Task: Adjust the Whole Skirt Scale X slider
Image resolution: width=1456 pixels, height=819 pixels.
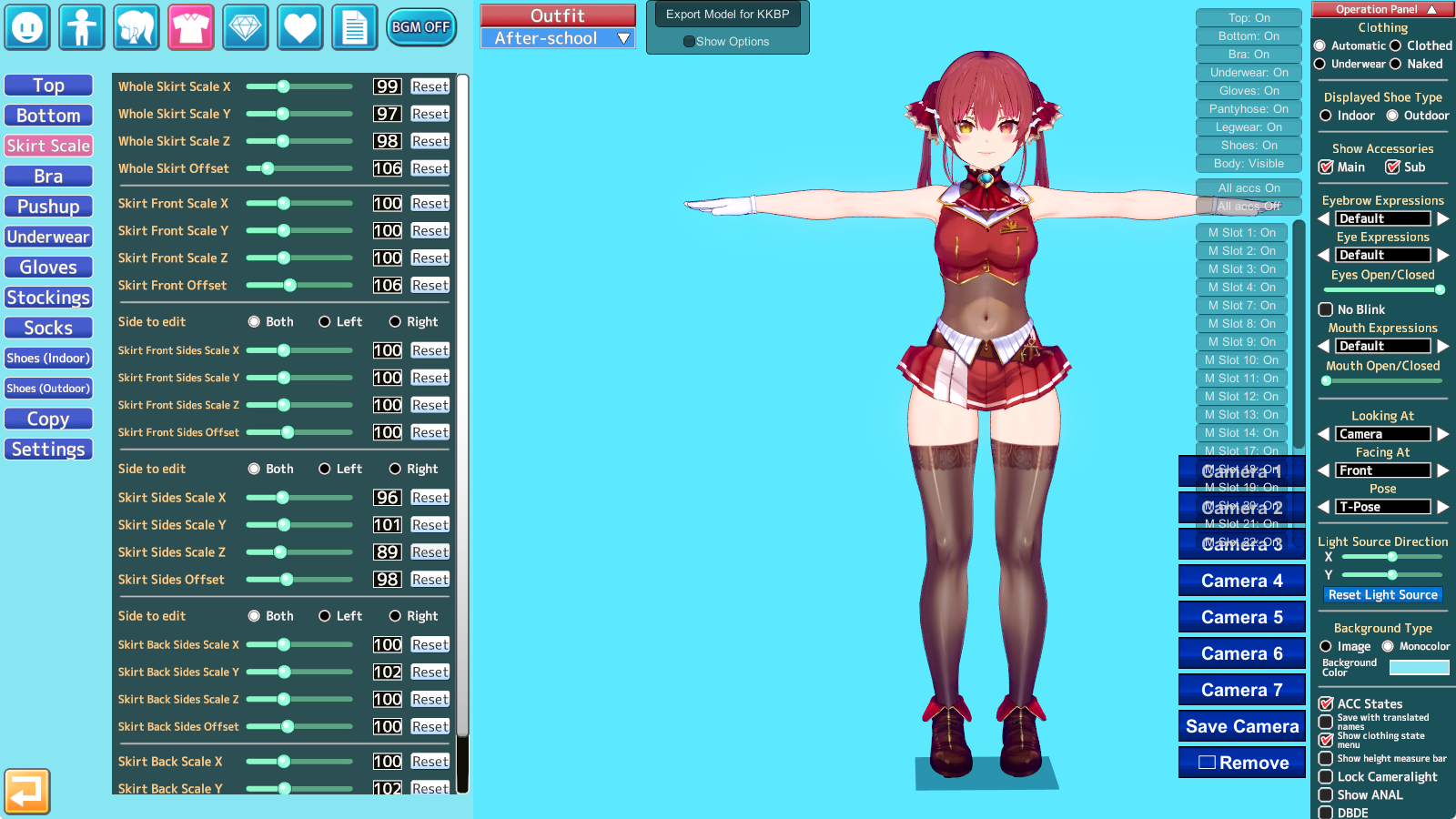Action: click(x=283, y=86)
